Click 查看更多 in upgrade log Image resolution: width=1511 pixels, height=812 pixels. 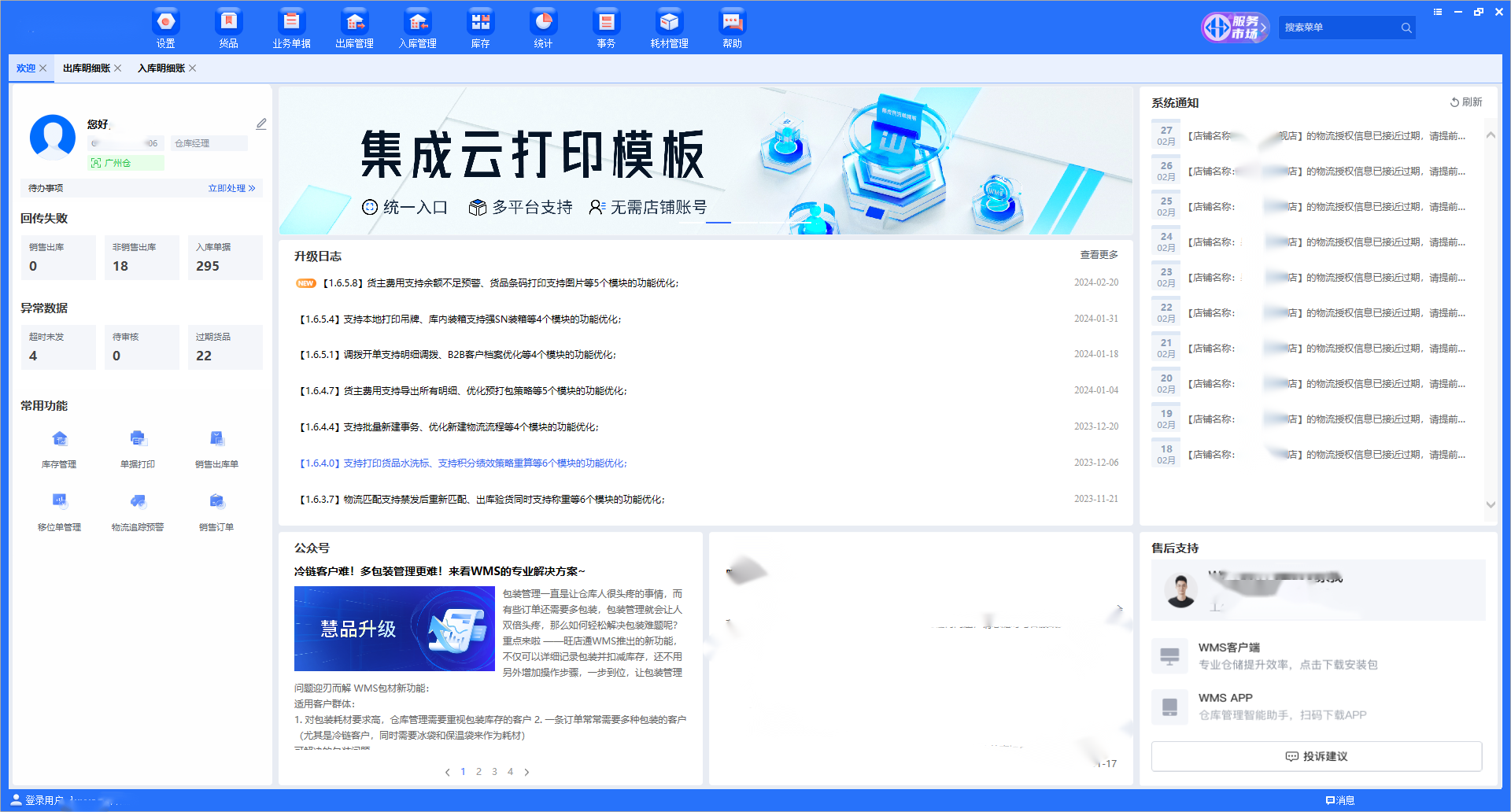tap(1099, 255)
